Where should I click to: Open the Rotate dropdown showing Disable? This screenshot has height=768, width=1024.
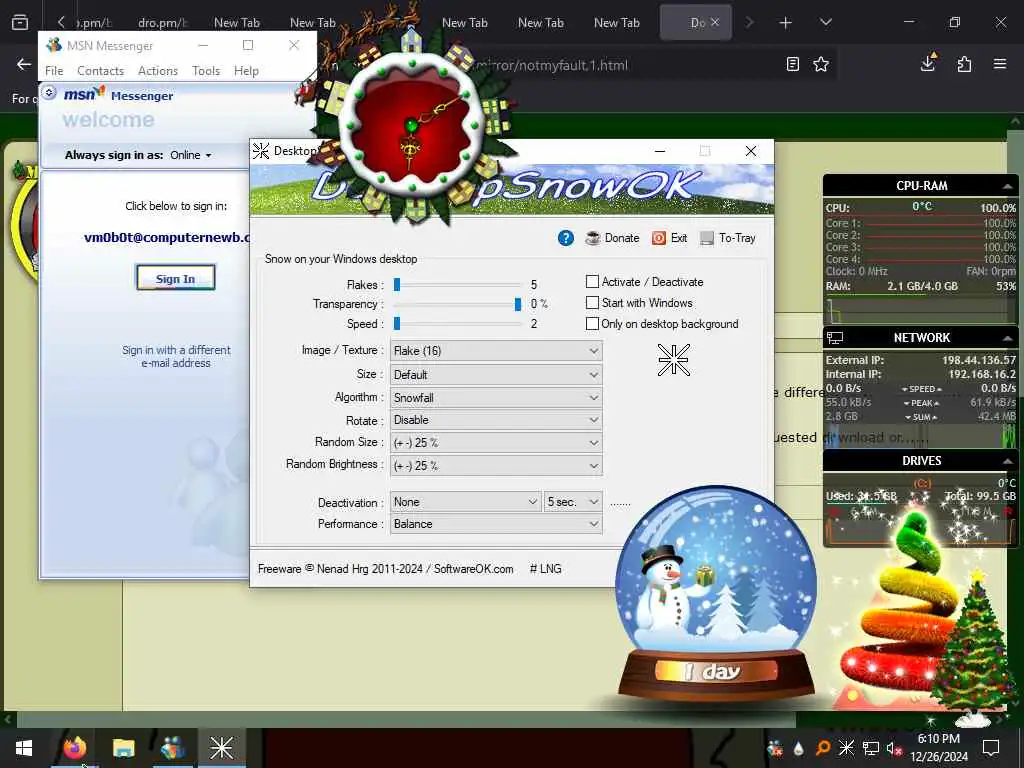pyautogui.click(x=496, y=420)
